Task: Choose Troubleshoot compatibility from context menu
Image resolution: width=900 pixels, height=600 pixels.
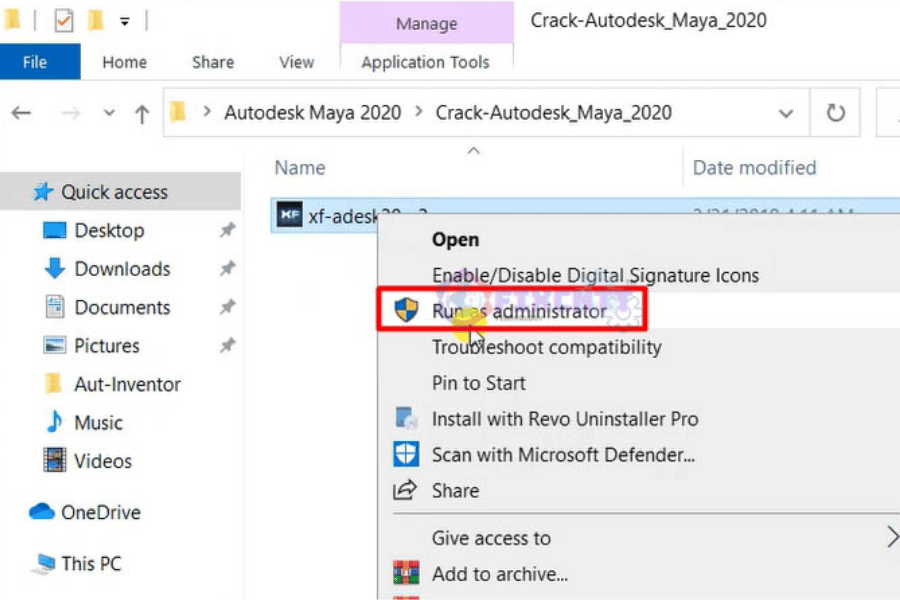Action: 546,347
